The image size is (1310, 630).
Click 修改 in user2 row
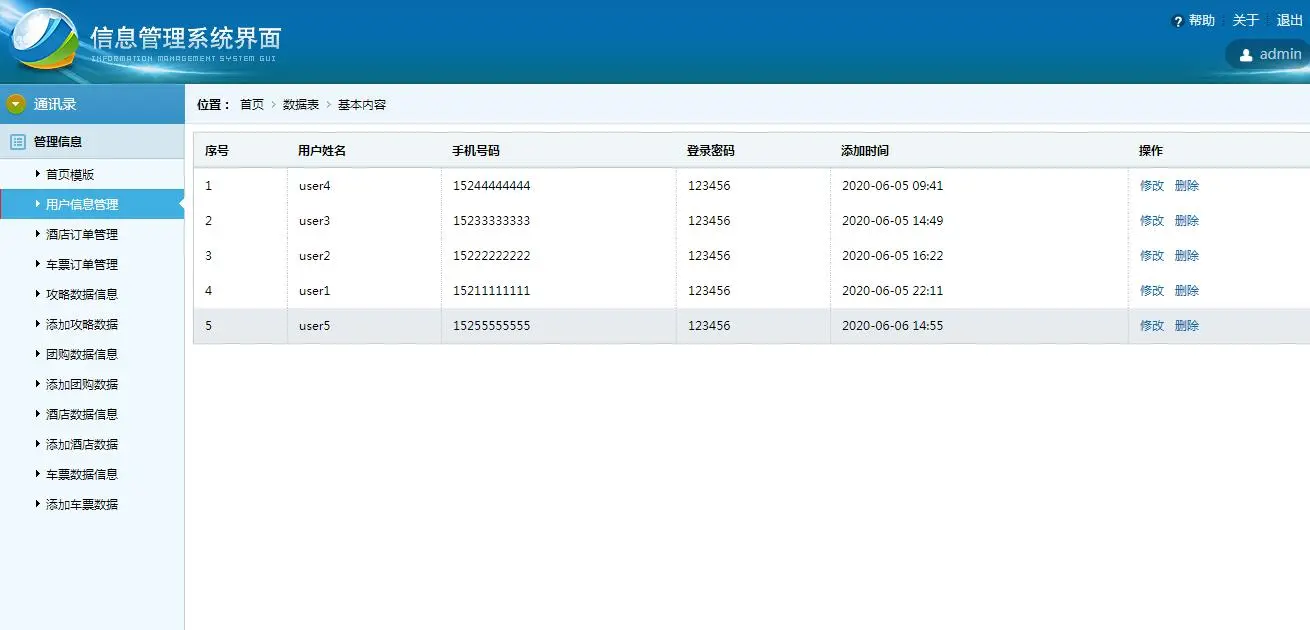pos(1152,255)
